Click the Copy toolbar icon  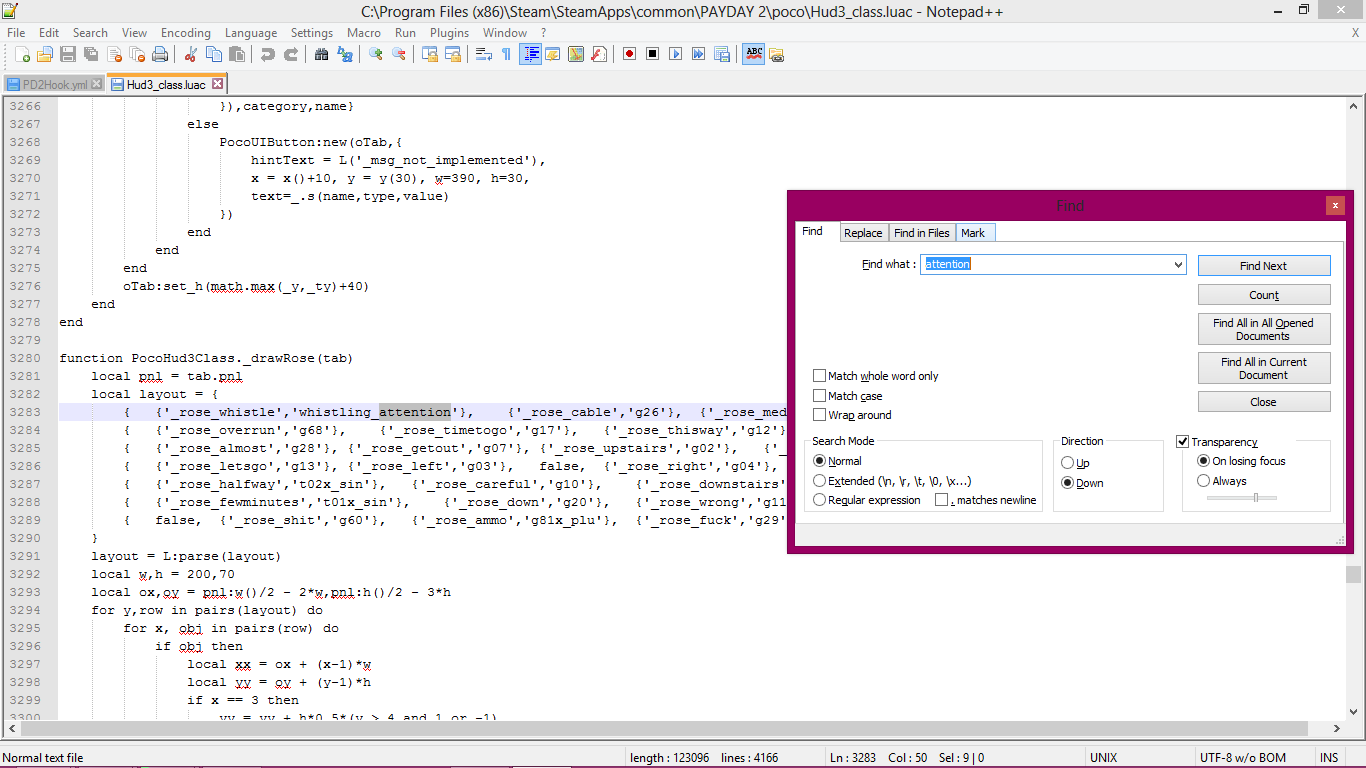214,54
